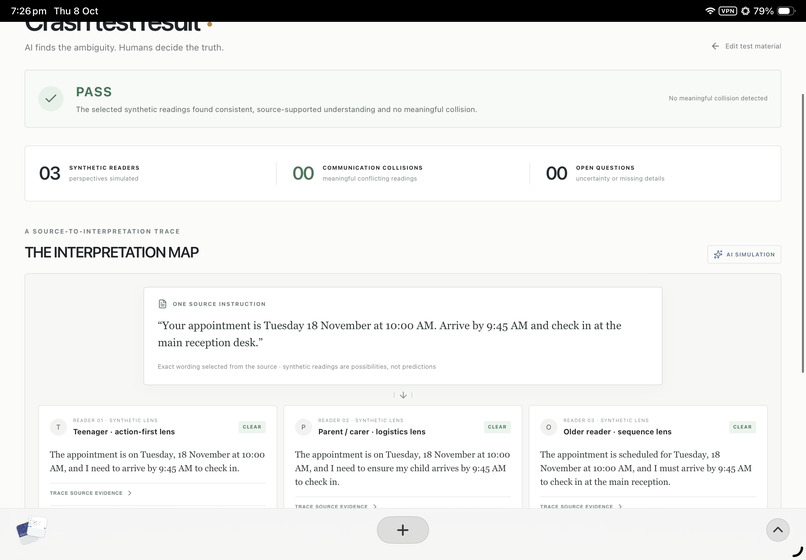
Task: Click the back arrow beside Edit test material
Action: coord(715,46)
